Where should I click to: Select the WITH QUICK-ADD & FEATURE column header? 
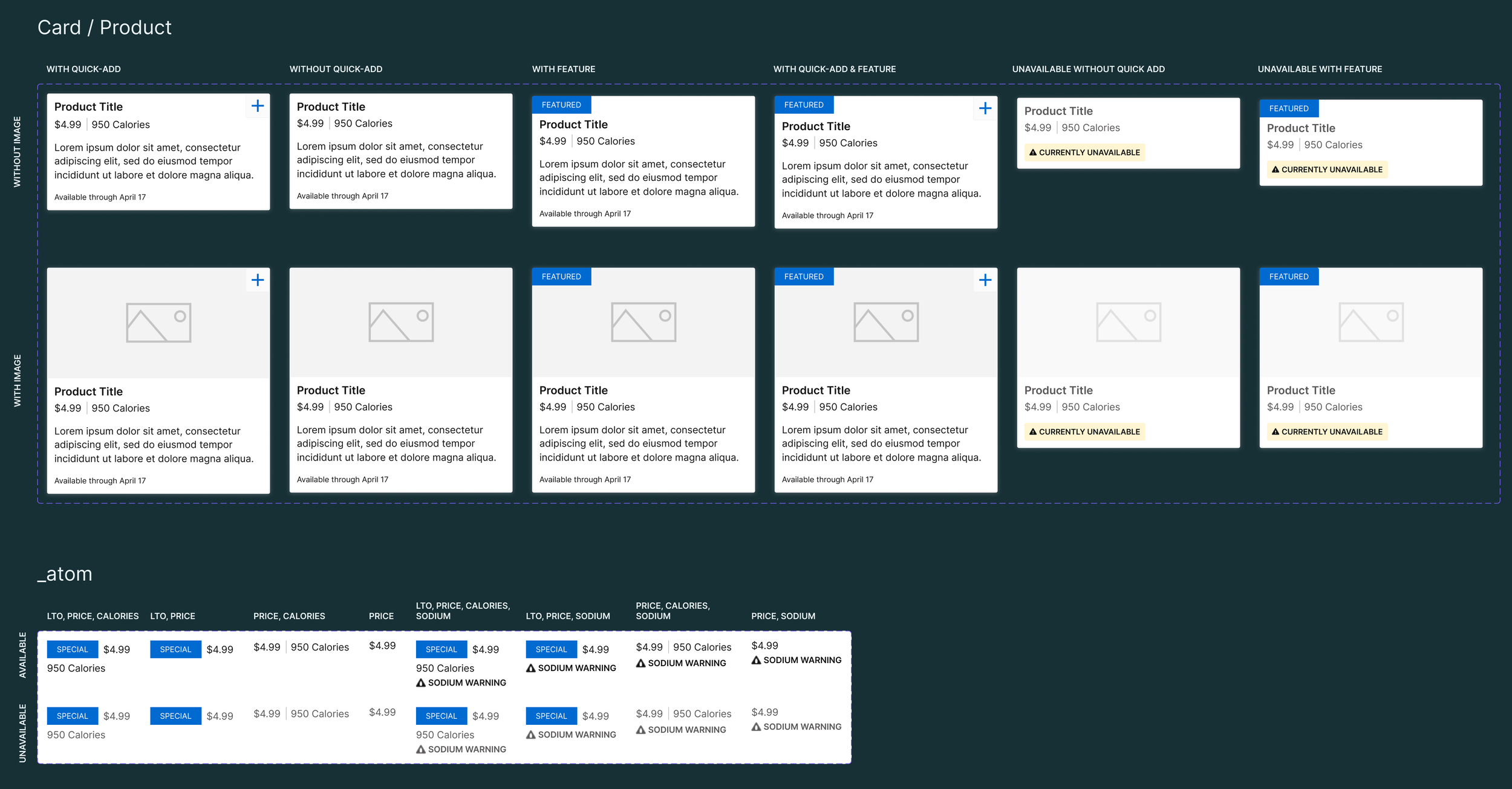(834, 69)
